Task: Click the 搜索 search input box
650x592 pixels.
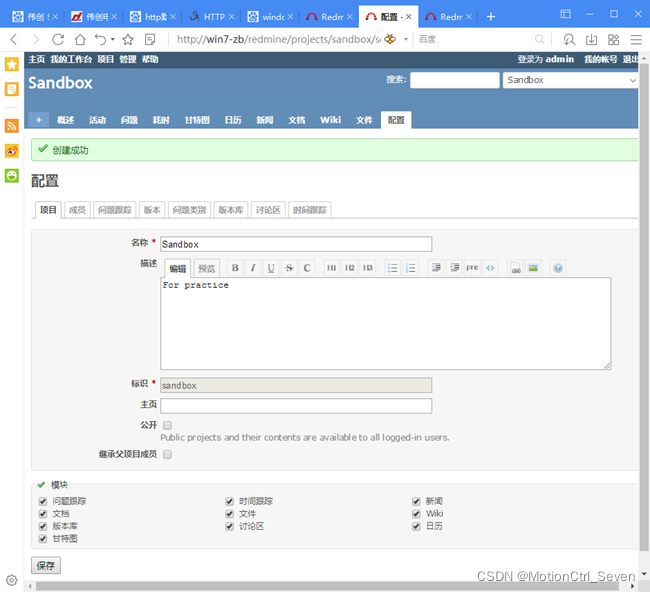Action: (455, 80)
